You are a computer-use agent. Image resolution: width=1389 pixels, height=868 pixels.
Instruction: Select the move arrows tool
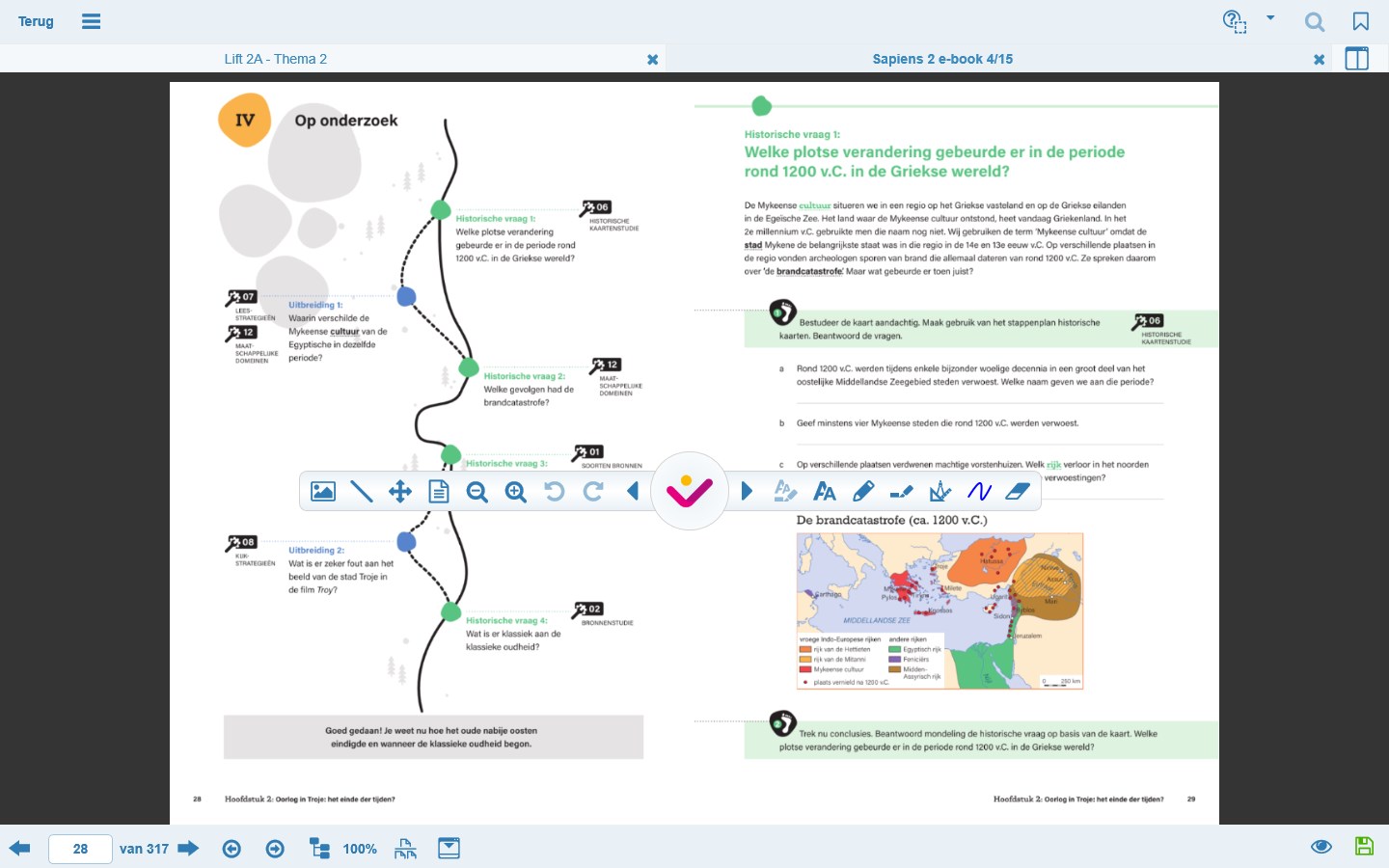click(x=400, y=492)
